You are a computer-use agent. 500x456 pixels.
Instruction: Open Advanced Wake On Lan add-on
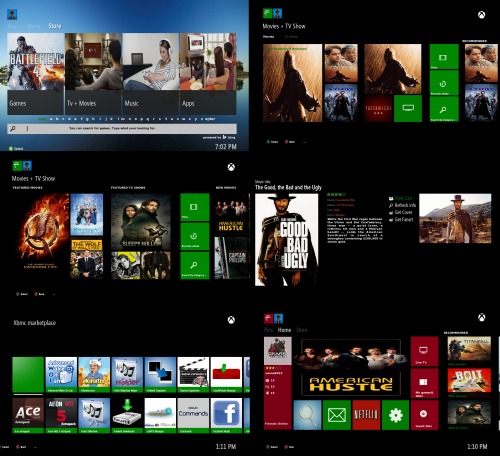[x=61, y=375]
